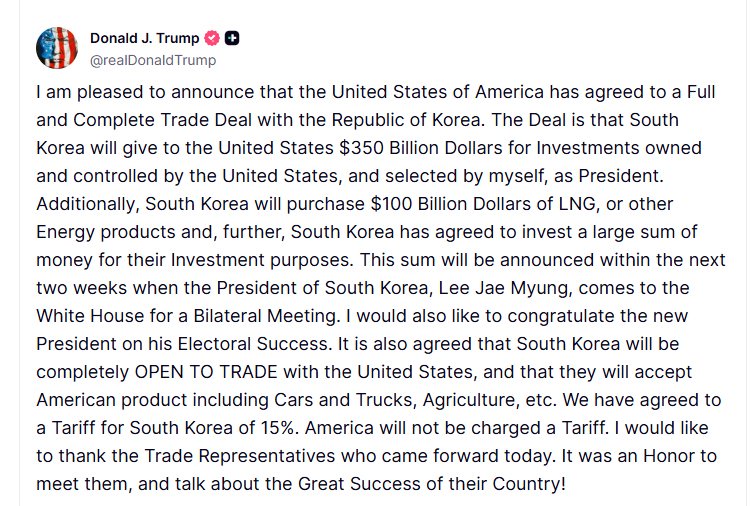Click the flag-painted profile avatar
Screen dimensions: 754x506
point(57,48)
